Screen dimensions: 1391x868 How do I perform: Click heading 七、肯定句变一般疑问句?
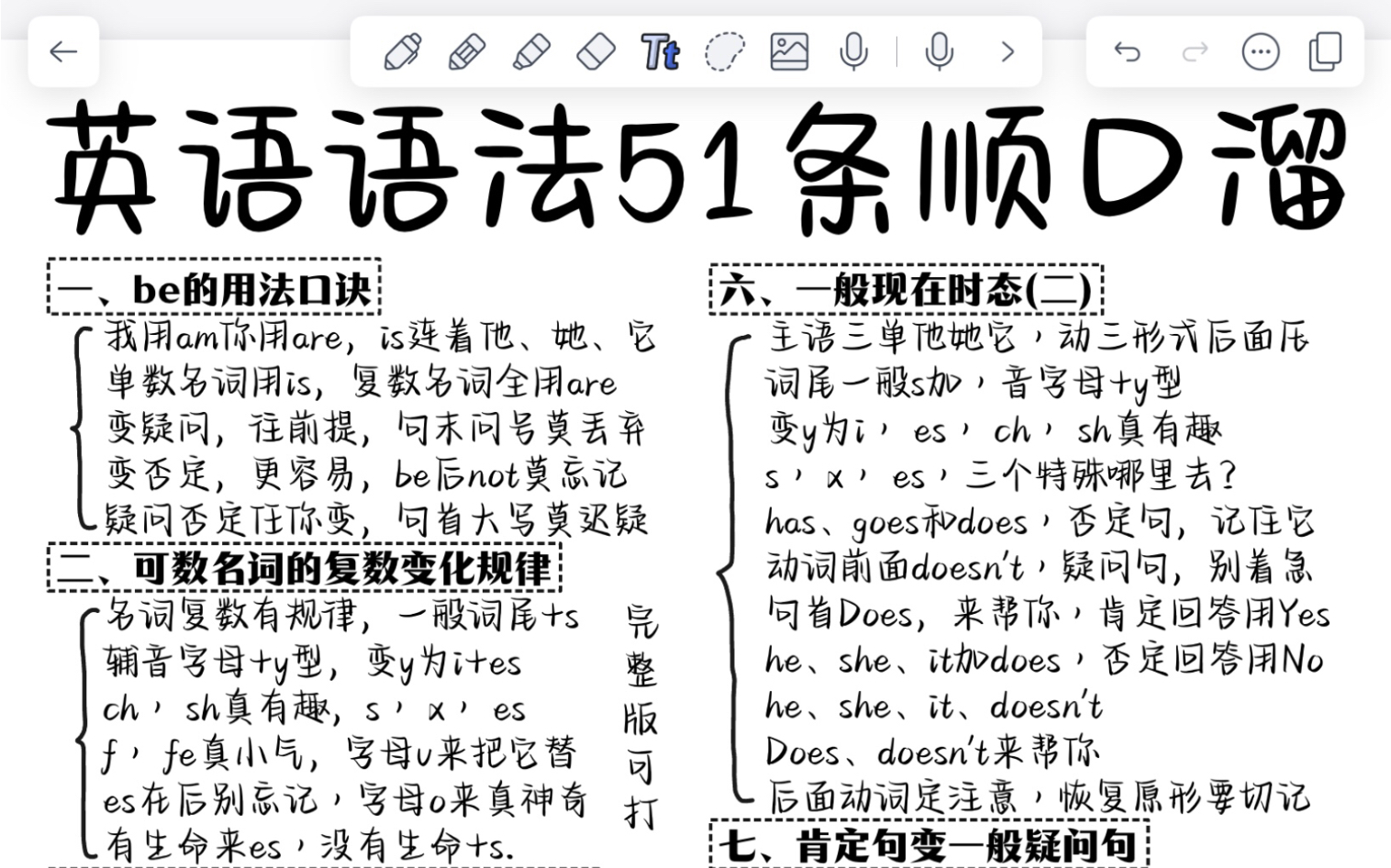click(x=929, y=844)
